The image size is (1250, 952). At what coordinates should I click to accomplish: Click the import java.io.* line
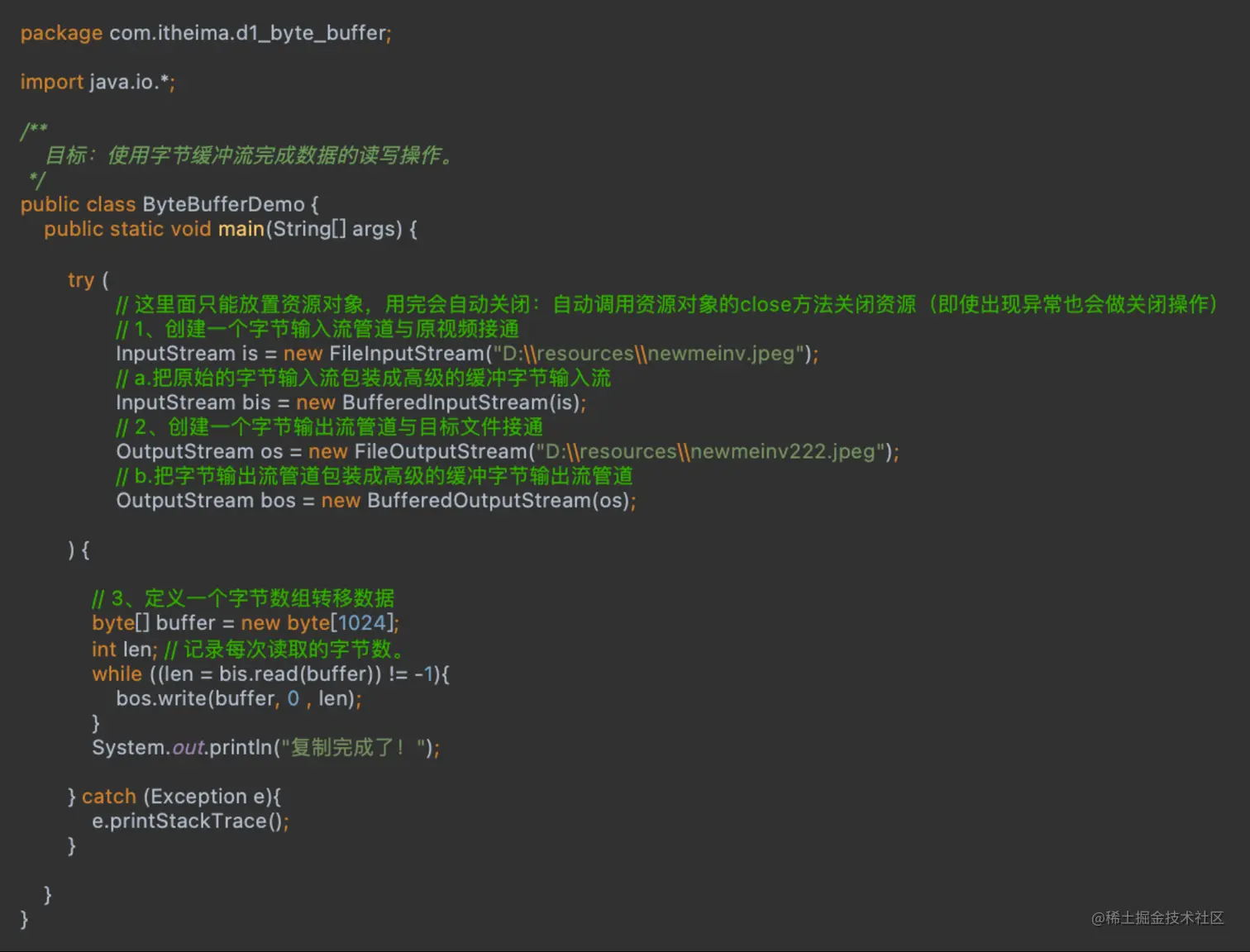click(98, 82)
